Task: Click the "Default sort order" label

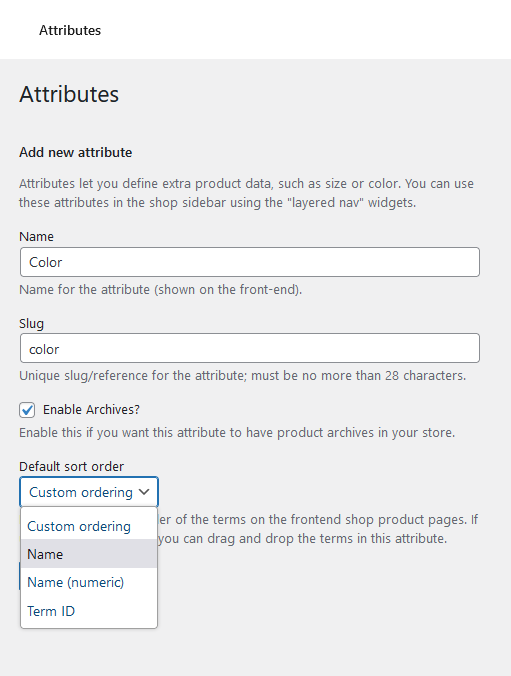Action: click(x=72, y=466)
